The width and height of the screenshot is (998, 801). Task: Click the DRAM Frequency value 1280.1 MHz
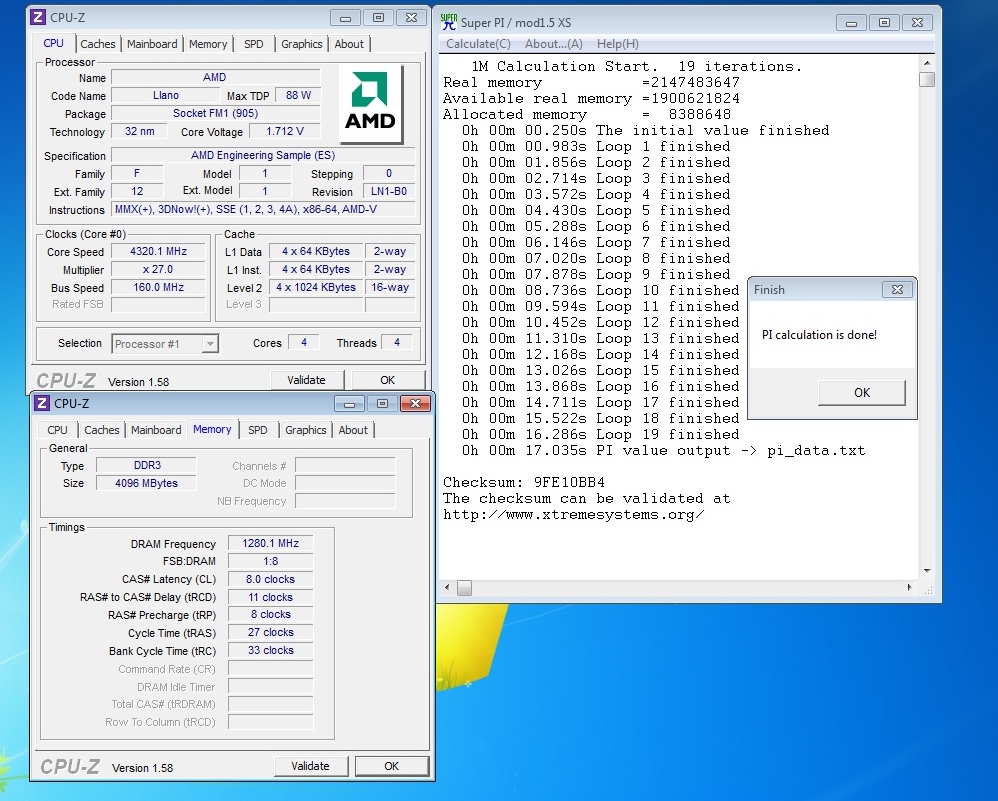[271, 543]
